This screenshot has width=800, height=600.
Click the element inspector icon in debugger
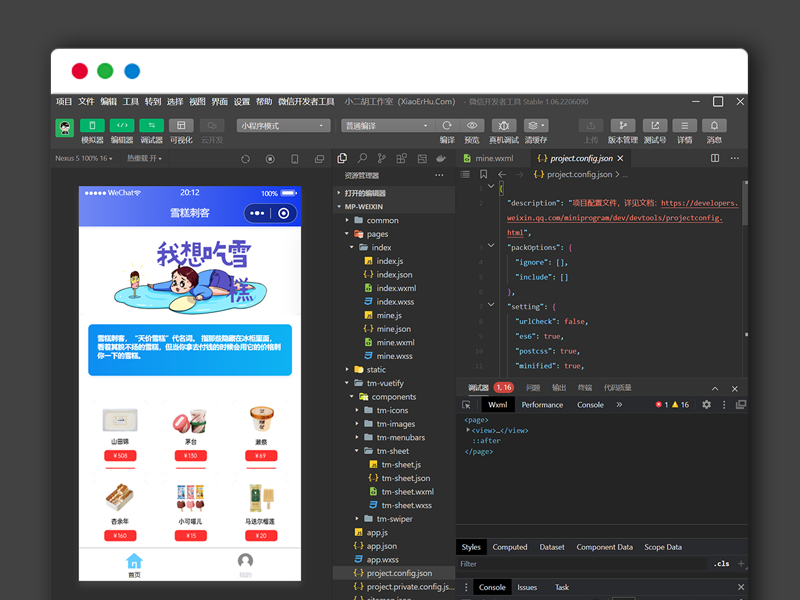click(466, 405)
